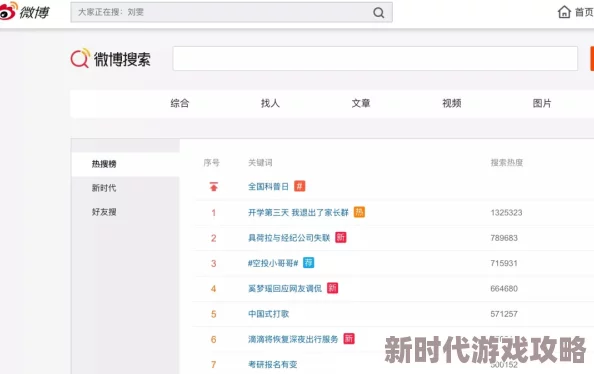Click the # badge next to 全国科普日

299,186
